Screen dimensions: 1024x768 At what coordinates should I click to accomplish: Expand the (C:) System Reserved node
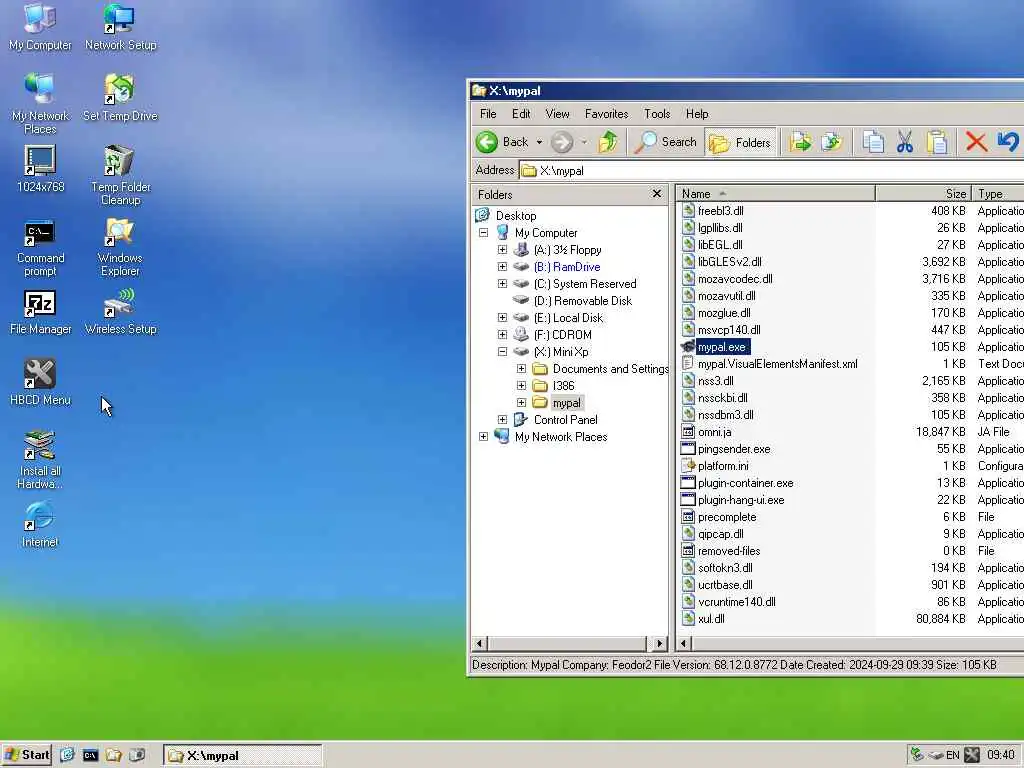[502, 283]
